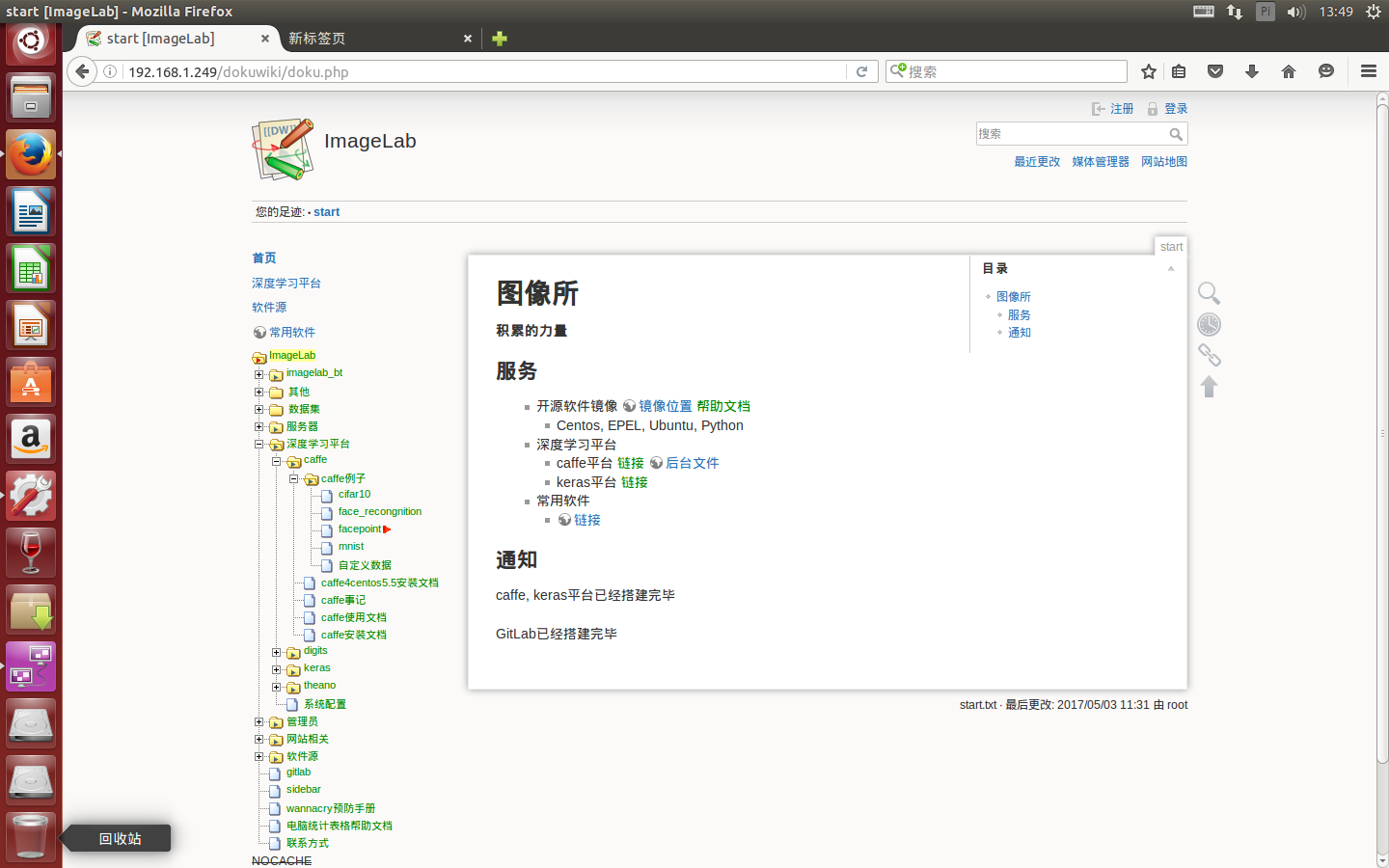Open the 帮助文档 help link
Screen dimensions: 1389x868
pos(723,406)
